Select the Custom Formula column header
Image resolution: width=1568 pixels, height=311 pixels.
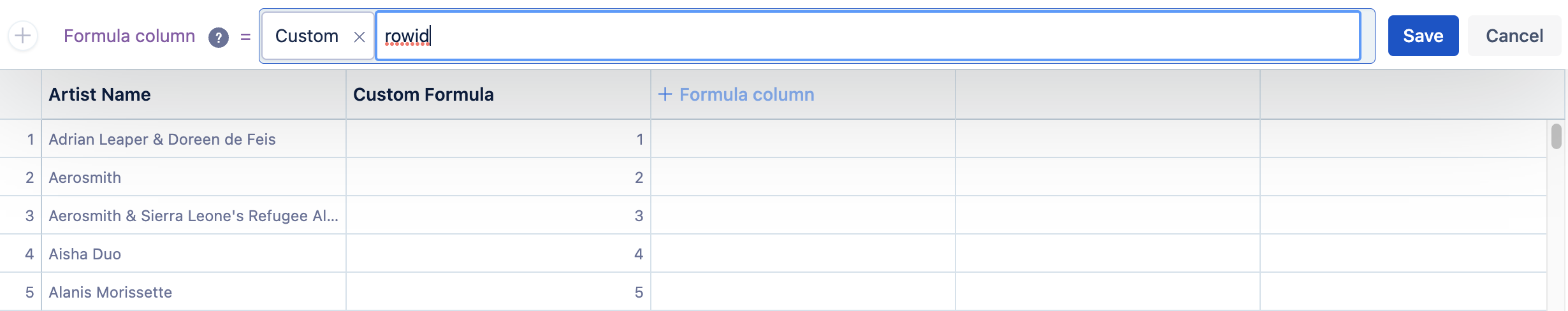click(x=497, y=94)
